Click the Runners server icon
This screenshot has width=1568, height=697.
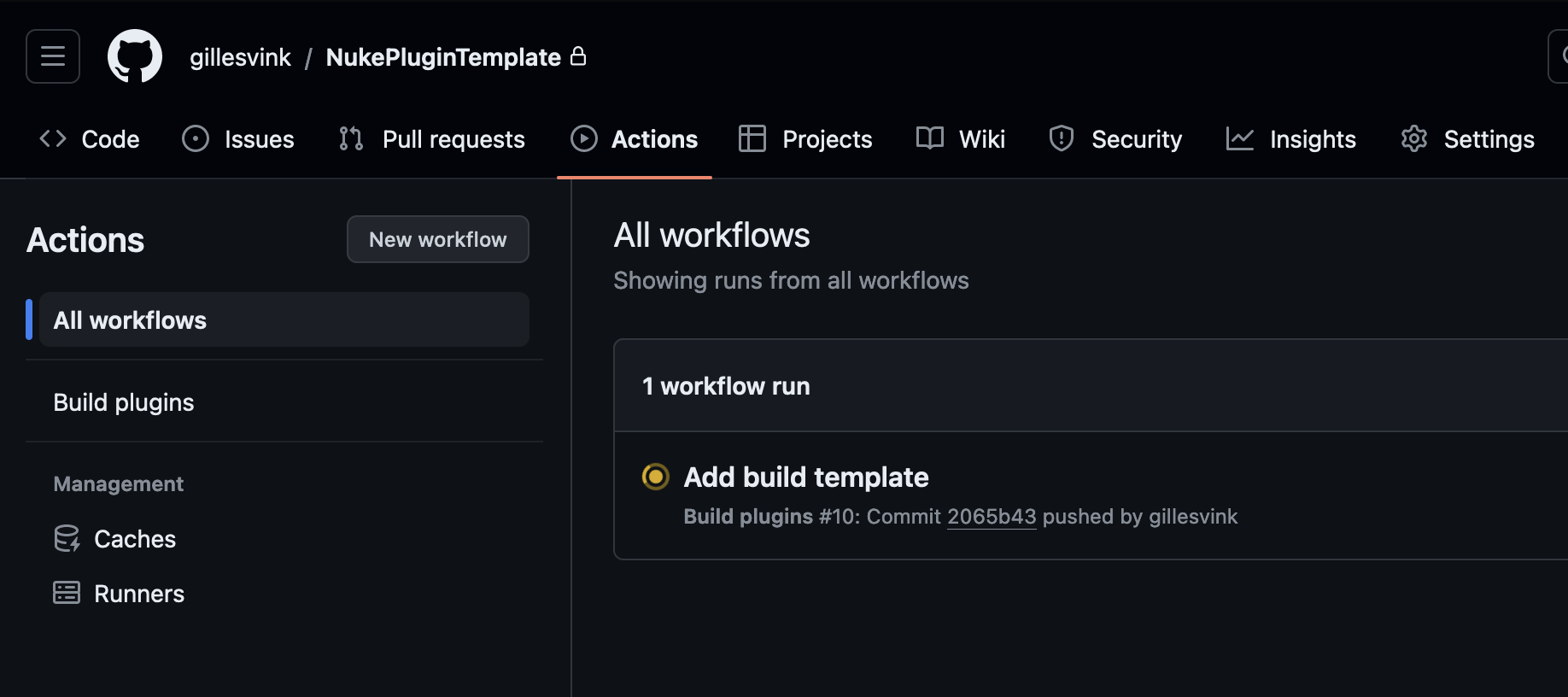click(x=67, y=593)
